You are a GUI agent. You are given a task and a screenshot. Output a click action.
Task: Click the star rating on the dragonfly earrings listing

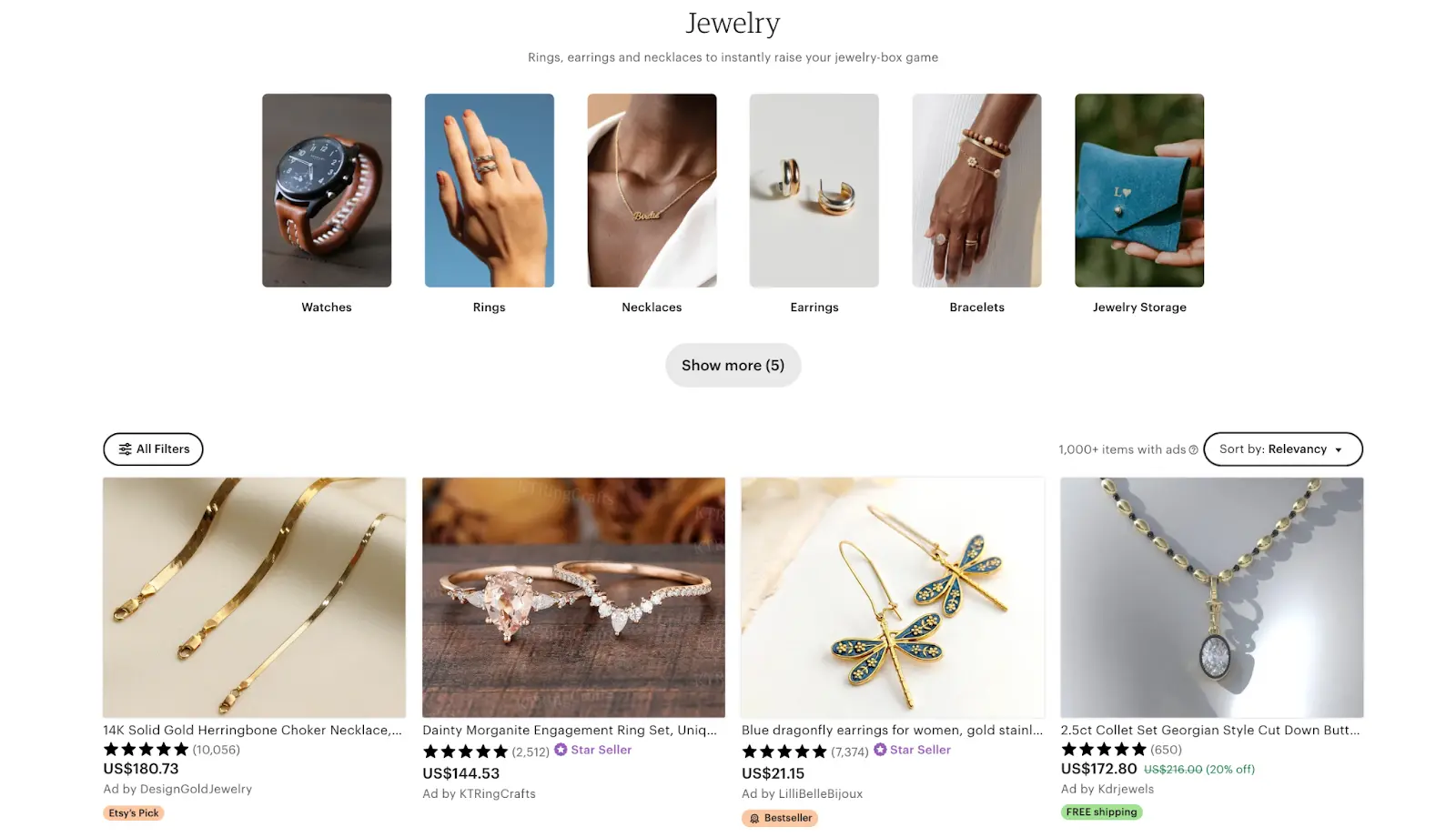tap(784, 751)
